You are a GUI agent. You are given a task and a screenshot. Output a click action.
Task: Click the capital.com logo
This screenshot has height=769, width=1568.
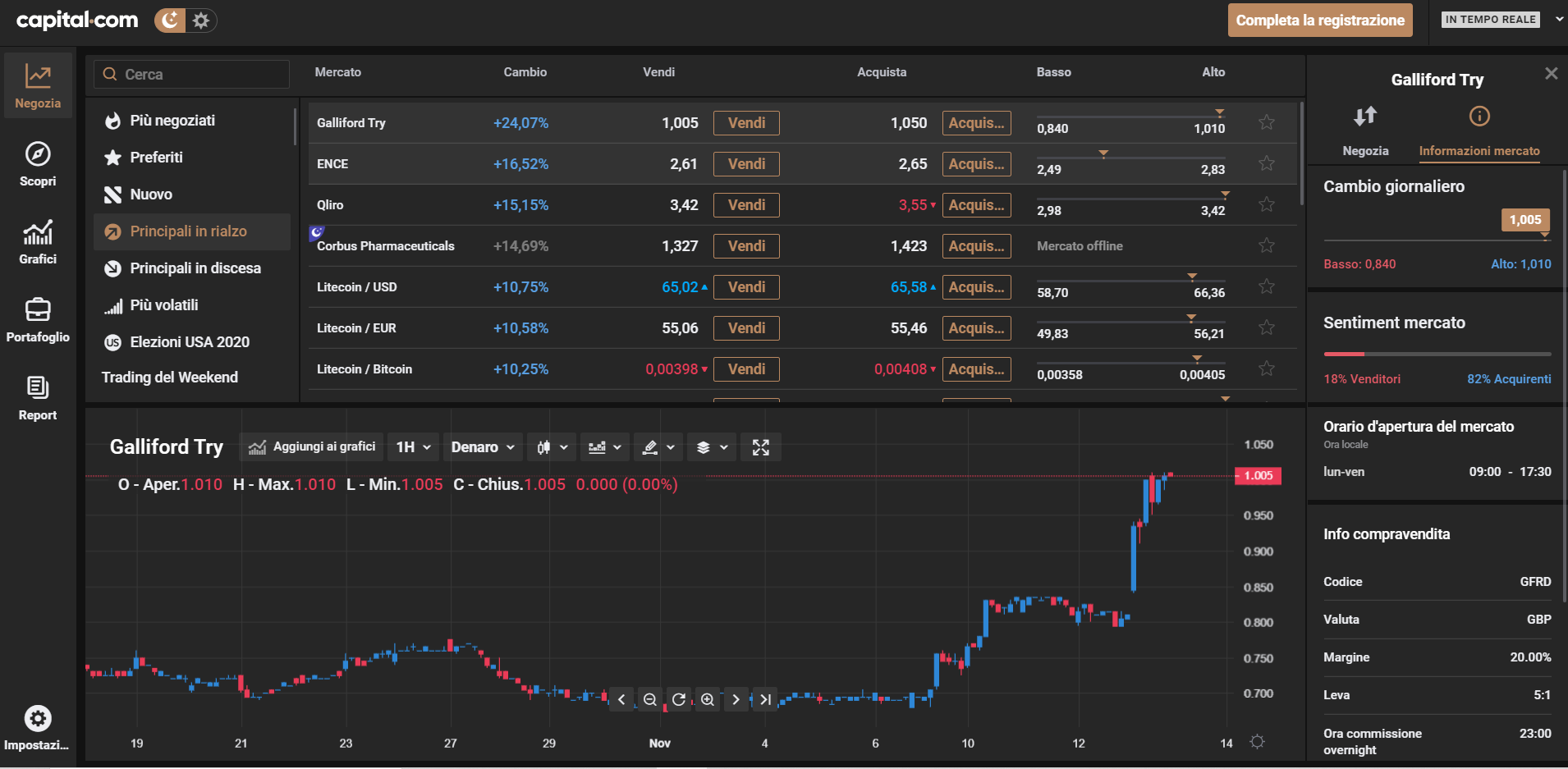[77, 21]
